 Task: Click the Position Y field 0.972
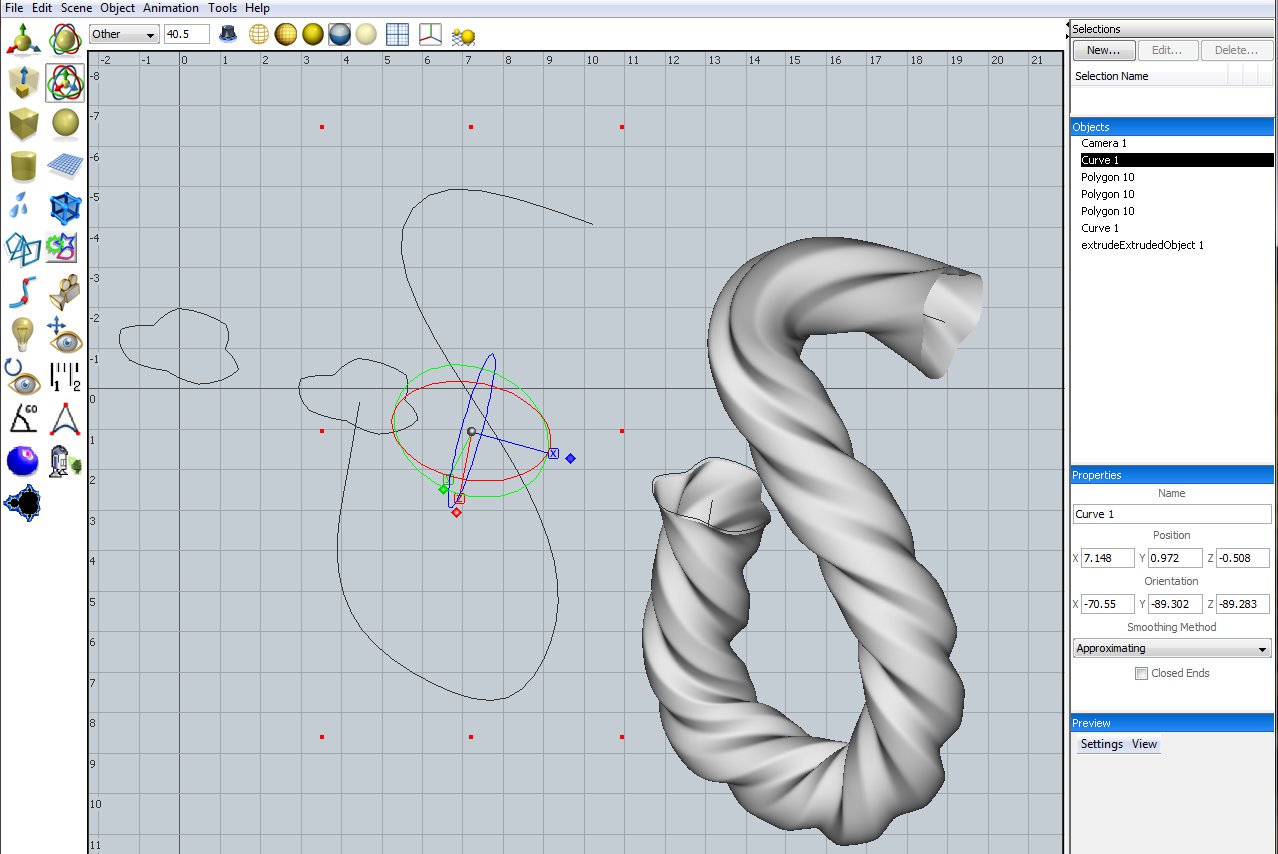[x=1175, y=558]
